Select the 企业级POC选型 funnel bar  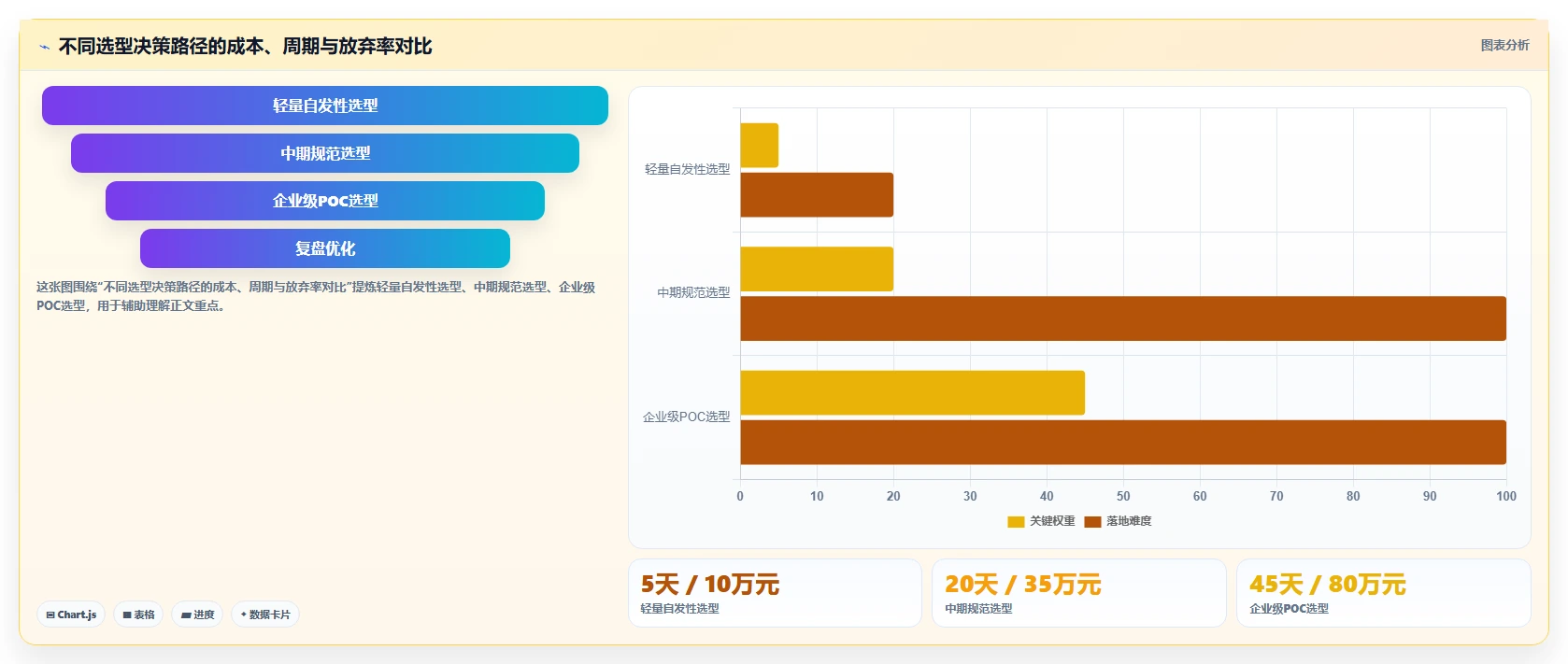click(325, 201)
